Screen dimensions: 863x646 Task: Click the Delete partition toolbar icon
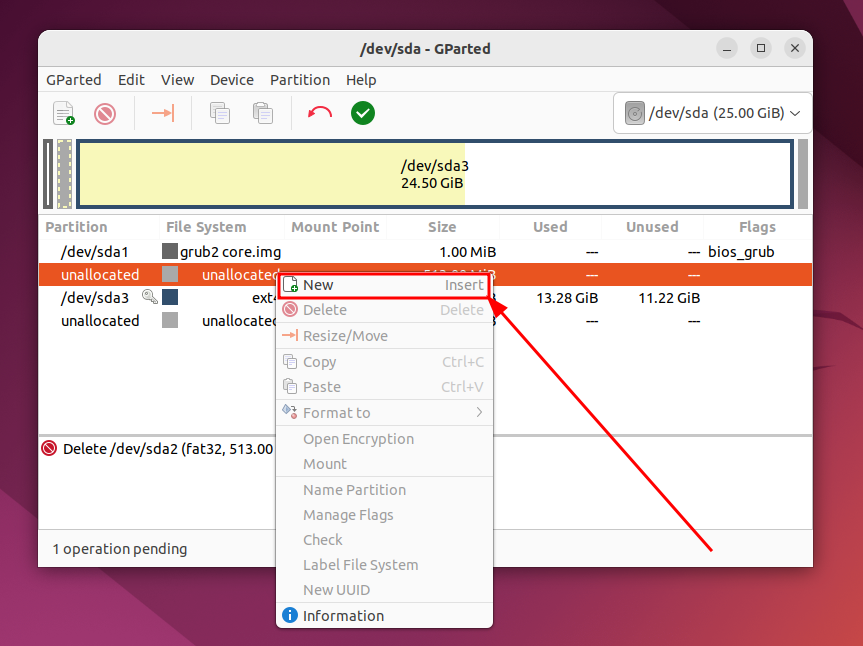105,114
